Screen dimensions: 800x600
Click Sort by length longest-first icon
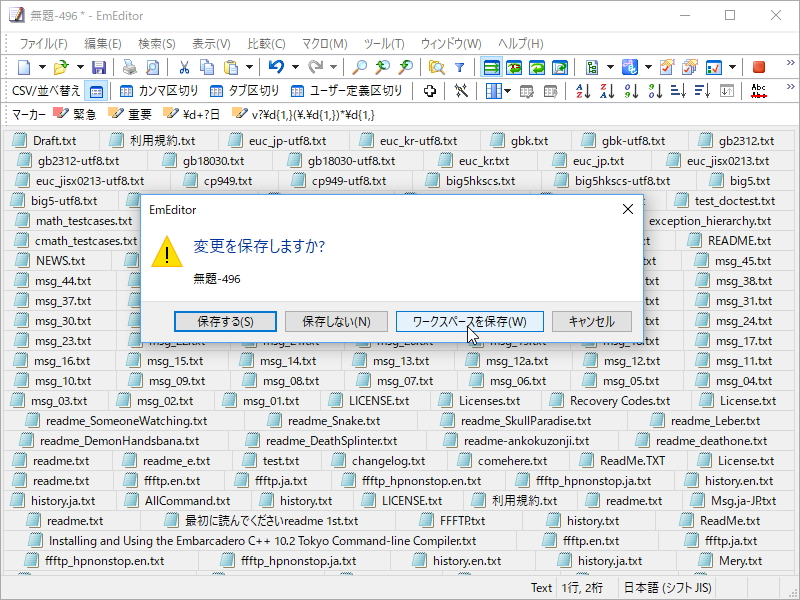point(702,91)
